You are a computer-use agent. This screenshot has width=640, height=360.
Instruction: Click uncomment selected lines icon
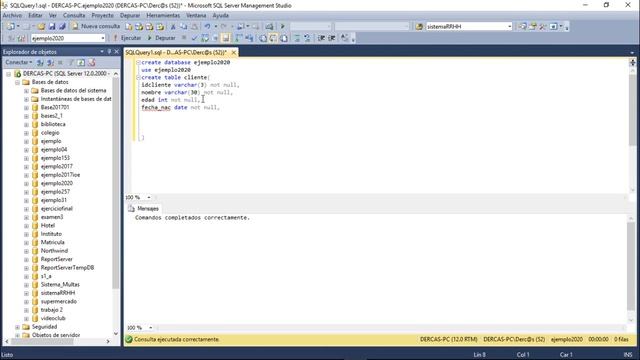click(x=307, y=38)
